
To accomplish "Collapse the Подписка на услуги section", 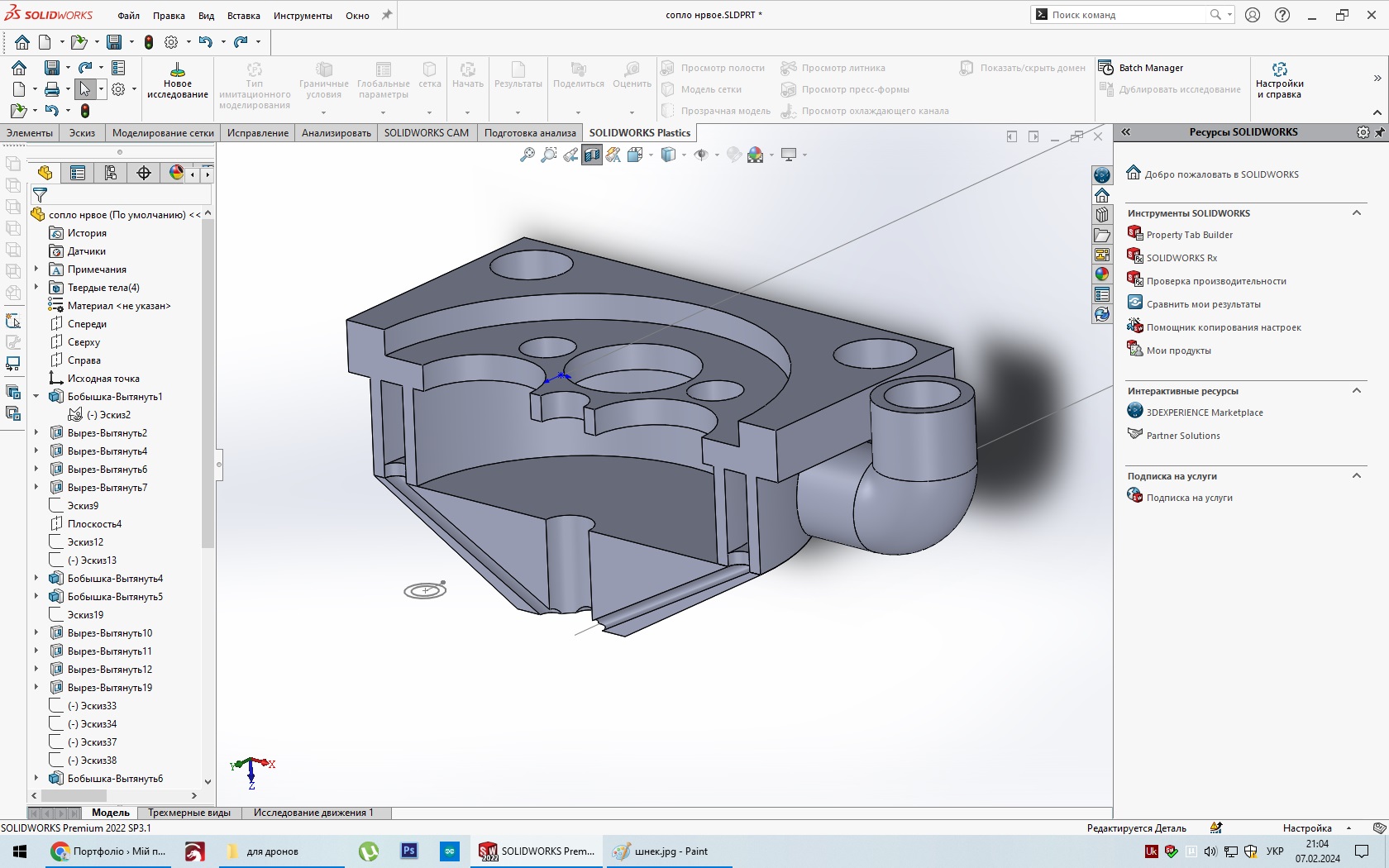I will tap(1357, 476).
